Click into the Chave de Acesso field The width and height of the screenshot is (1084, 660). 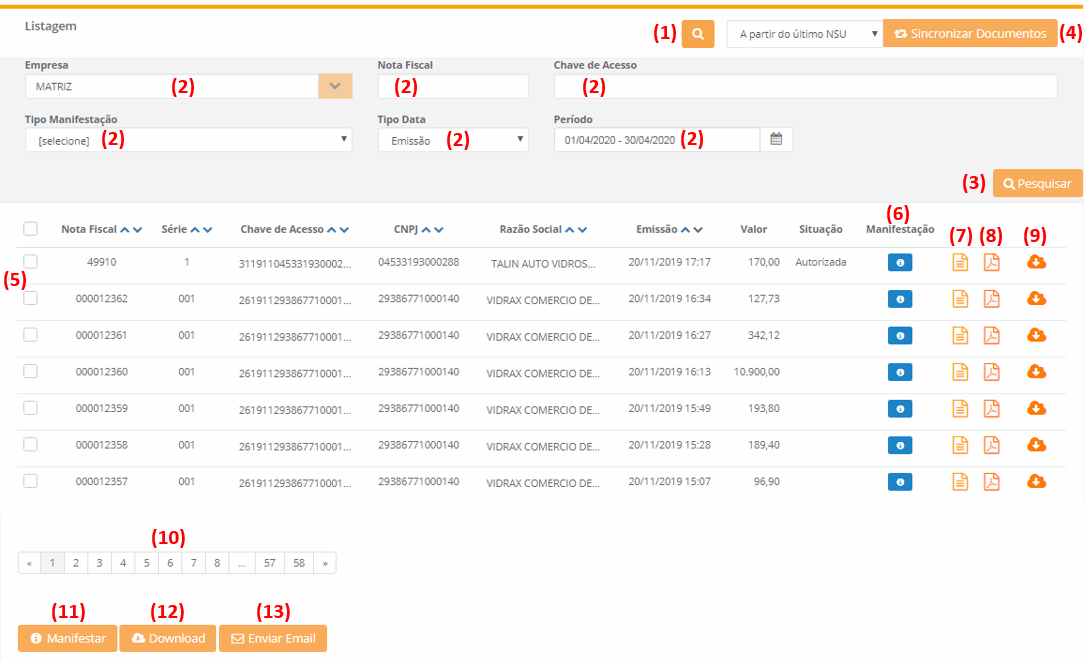click(805, 87)
